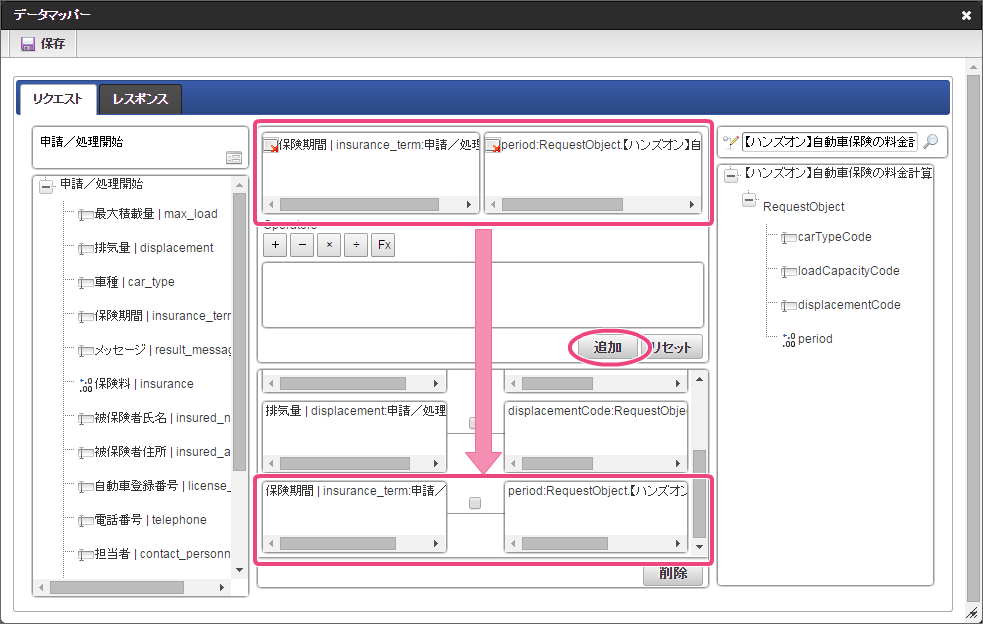
Task: Check the displacement mapping checkbox
Action: click(475, 423)
